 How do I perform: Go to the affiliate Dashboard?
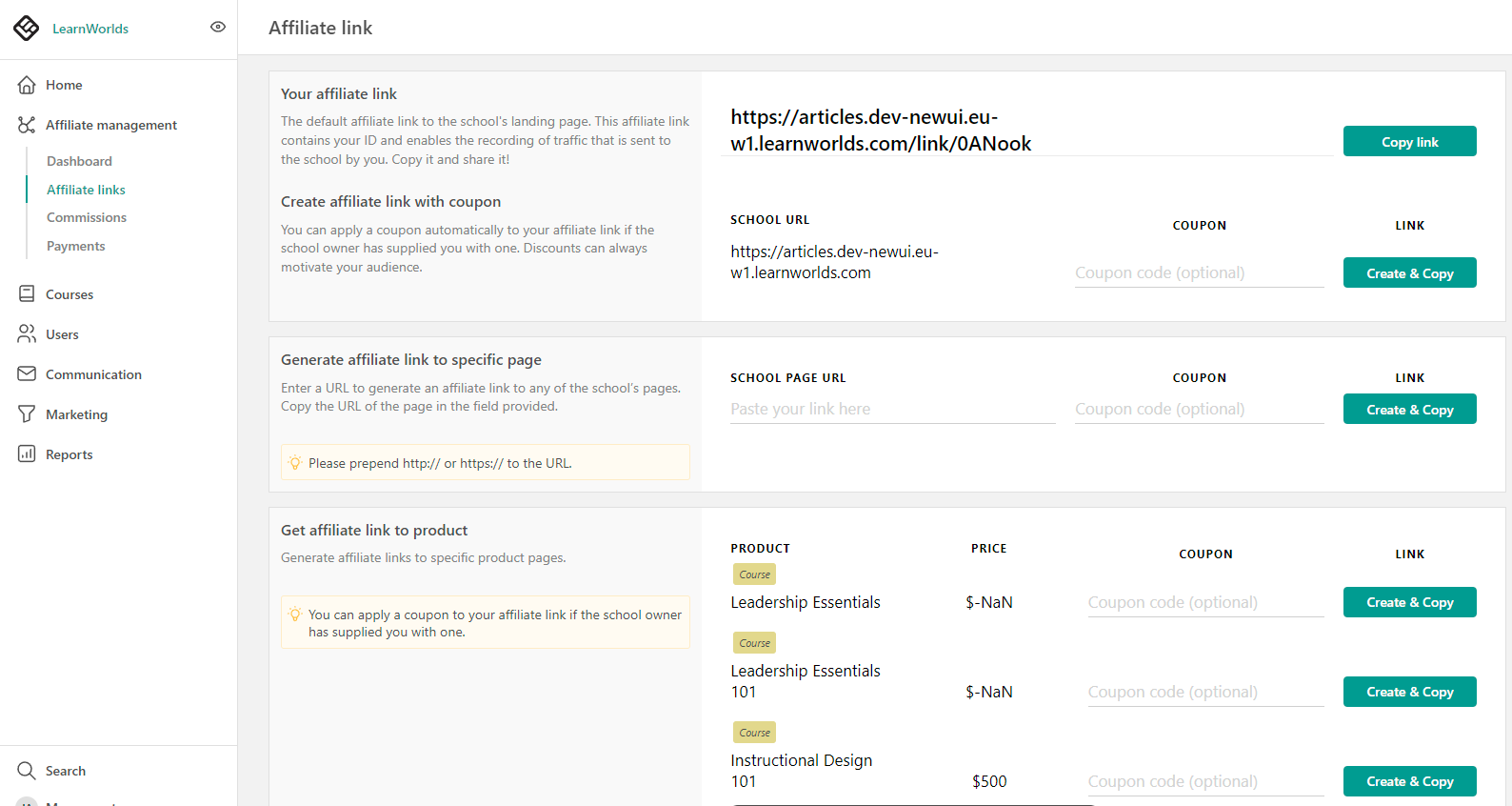click(79, 161)
